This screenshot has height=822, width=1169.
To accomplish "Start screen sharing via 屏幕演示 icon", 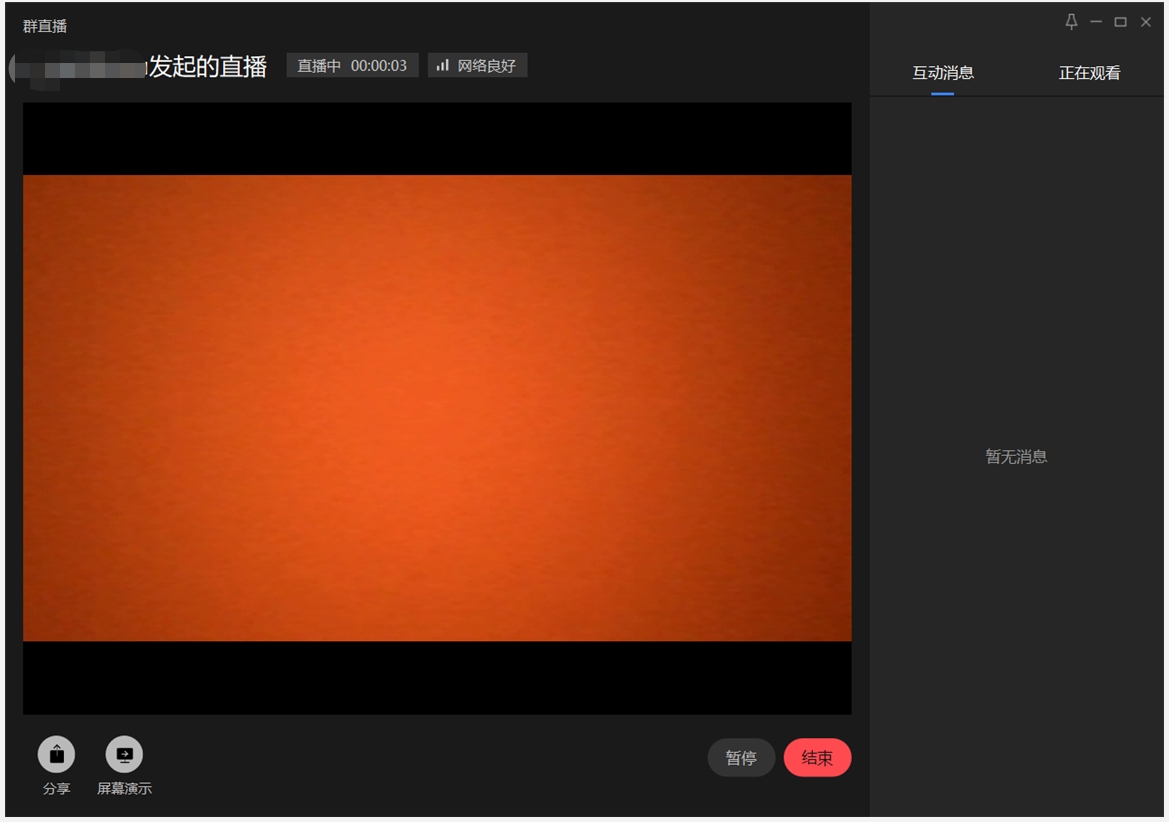I will (124, 755).
